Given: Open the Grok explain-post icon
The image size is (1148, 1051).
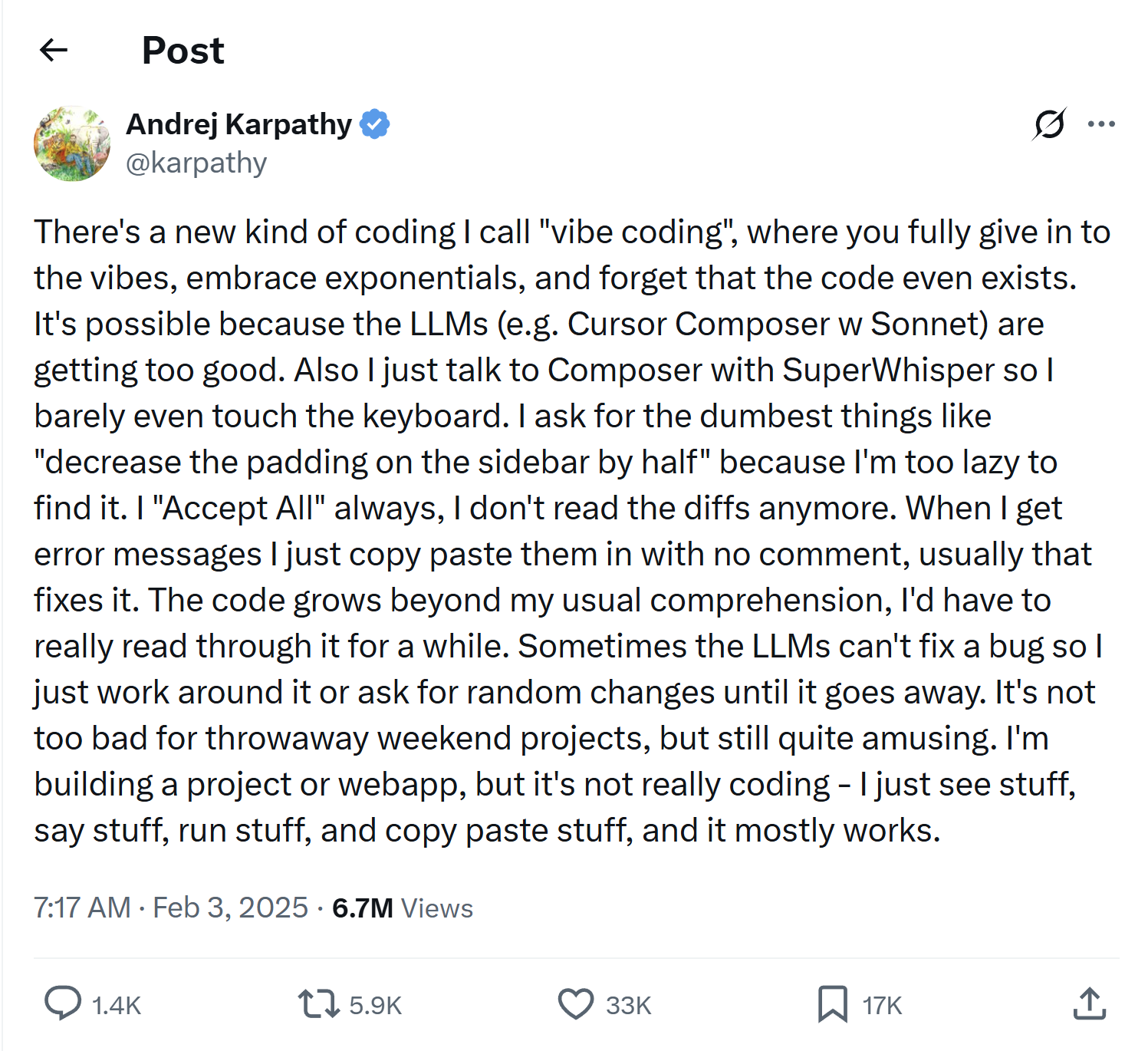Looking at the screenshot, I should 1048,124.
